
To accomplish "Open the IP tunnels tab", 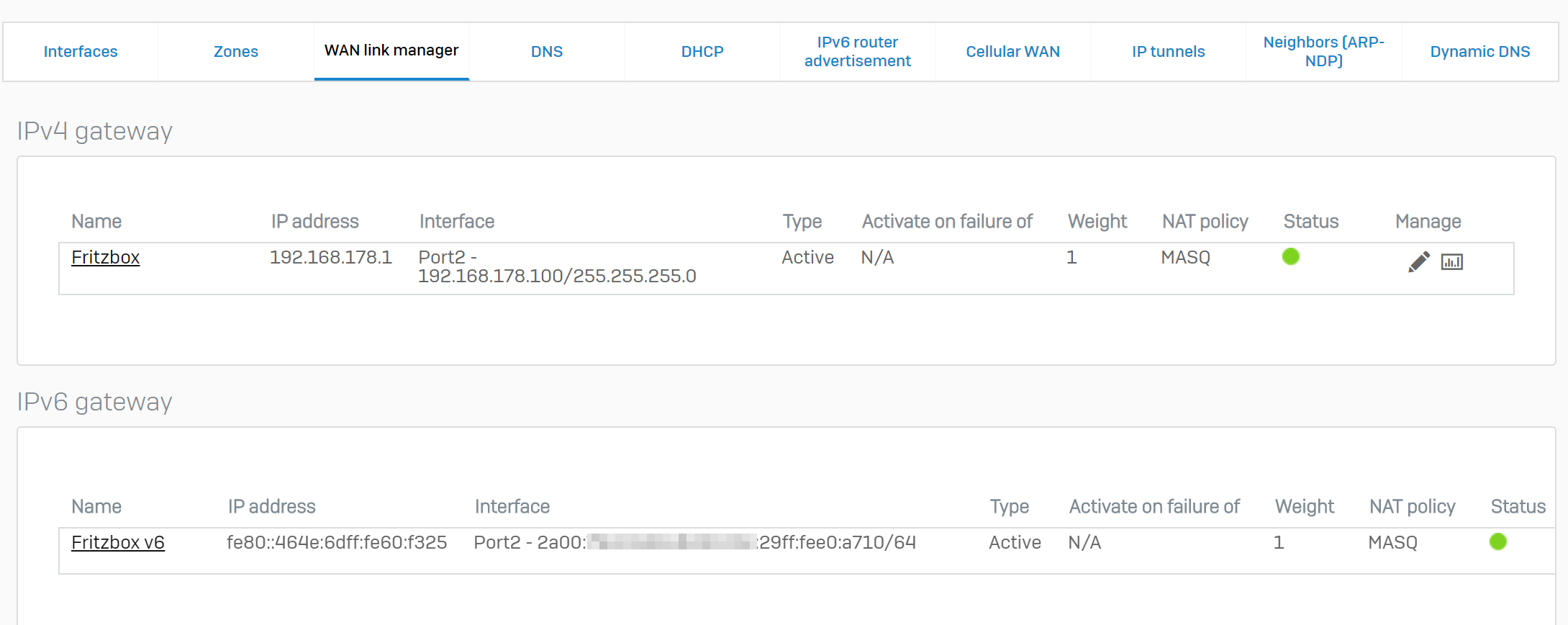I will [1168, 52].
